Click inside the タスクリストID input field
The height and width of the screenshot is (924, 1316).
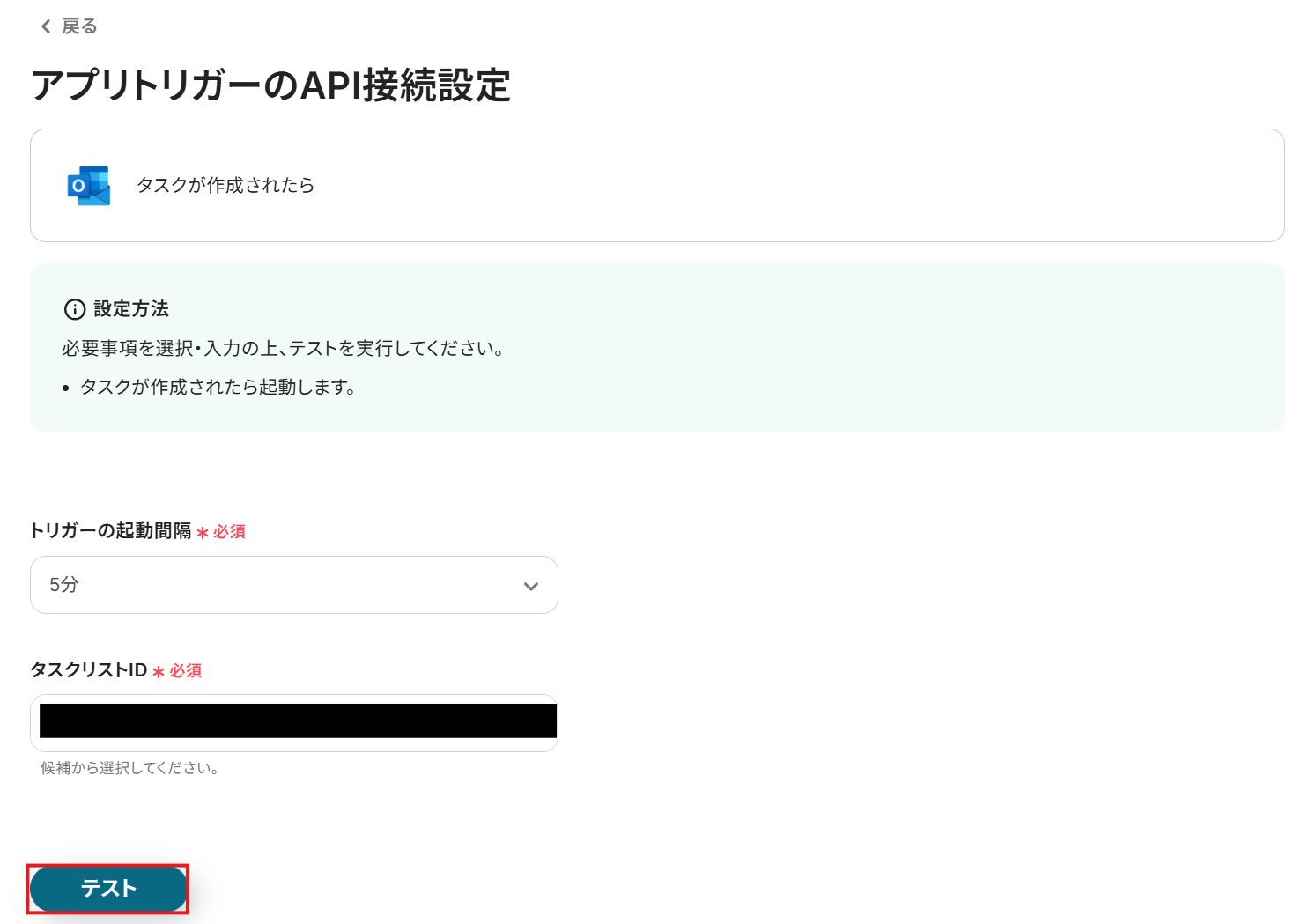point(294,722)
